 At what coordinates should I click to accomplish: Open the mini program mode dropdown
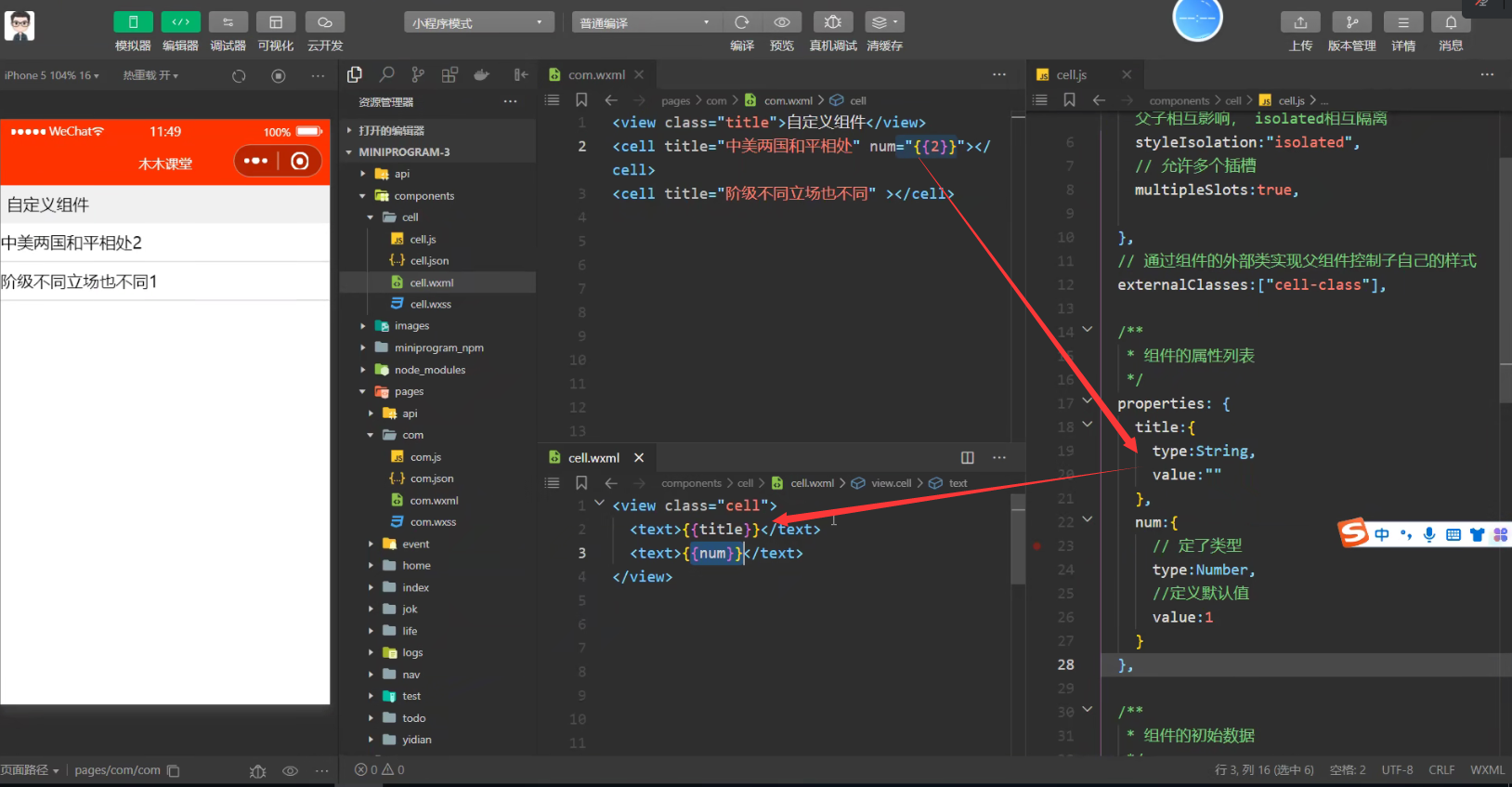point(479,22)
